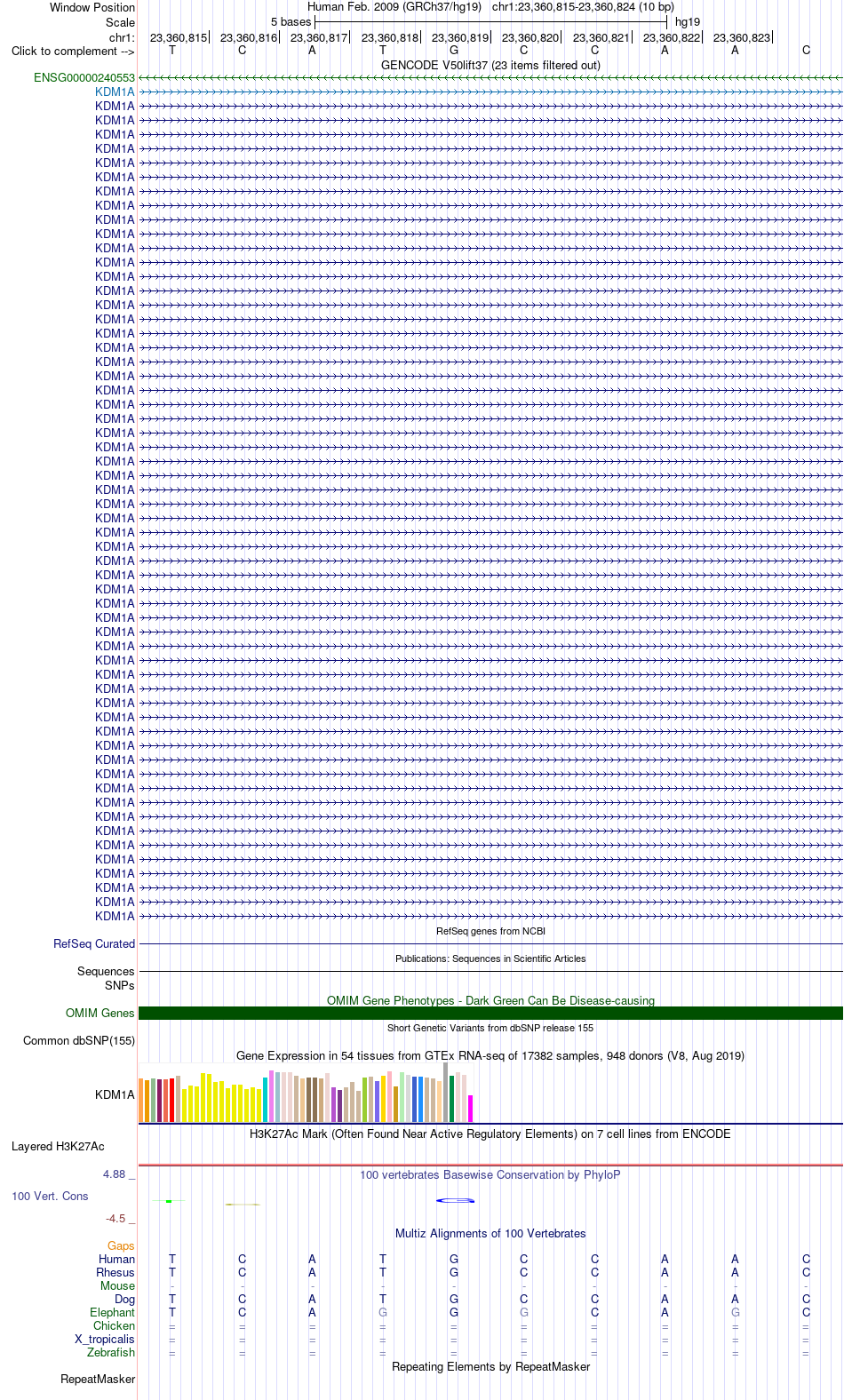Click the RepeatMasker track label

pyautogui.click(x=98, y=1380)
